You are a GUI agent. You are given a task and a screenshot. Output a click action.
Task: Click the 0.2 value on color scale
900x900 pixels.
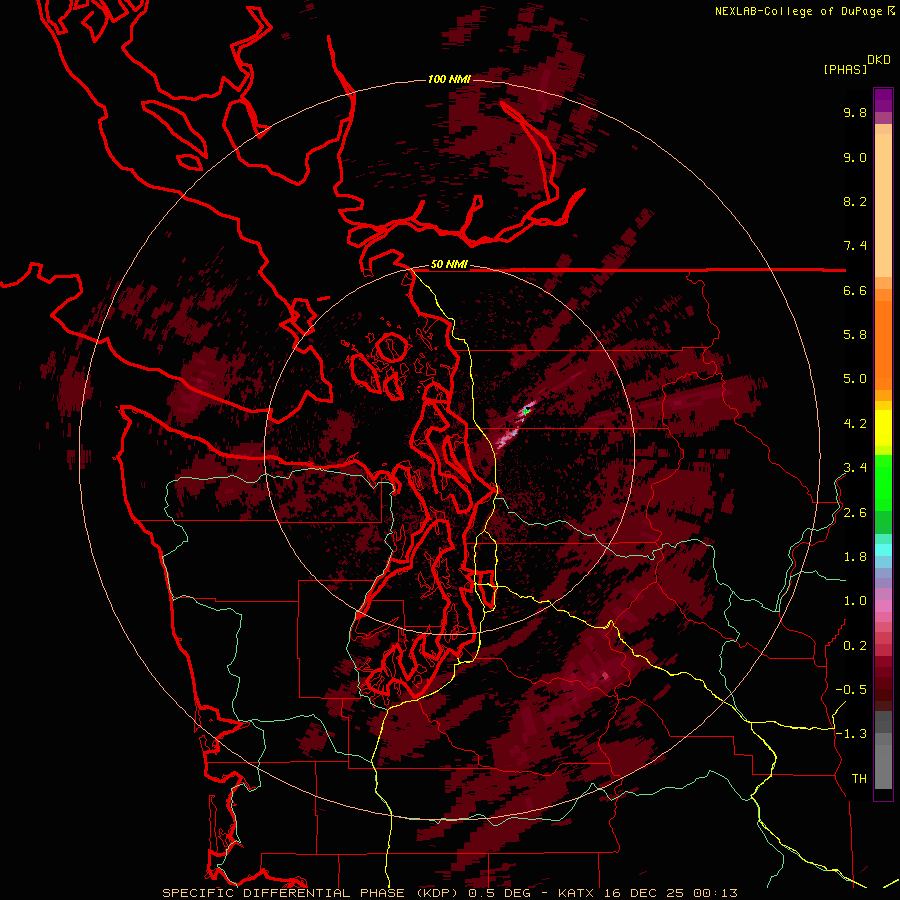coord(855,646)
